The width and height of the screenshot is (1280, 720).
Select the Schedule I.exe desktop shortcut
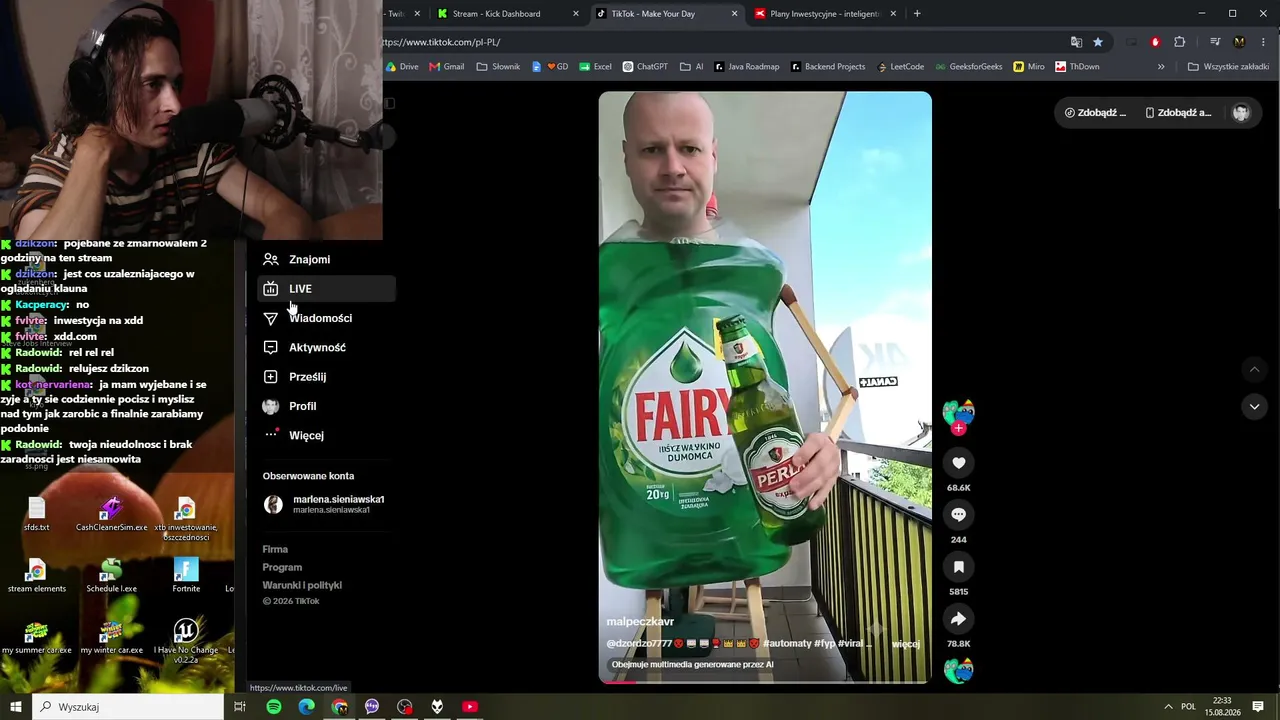[x=111, y=576]
